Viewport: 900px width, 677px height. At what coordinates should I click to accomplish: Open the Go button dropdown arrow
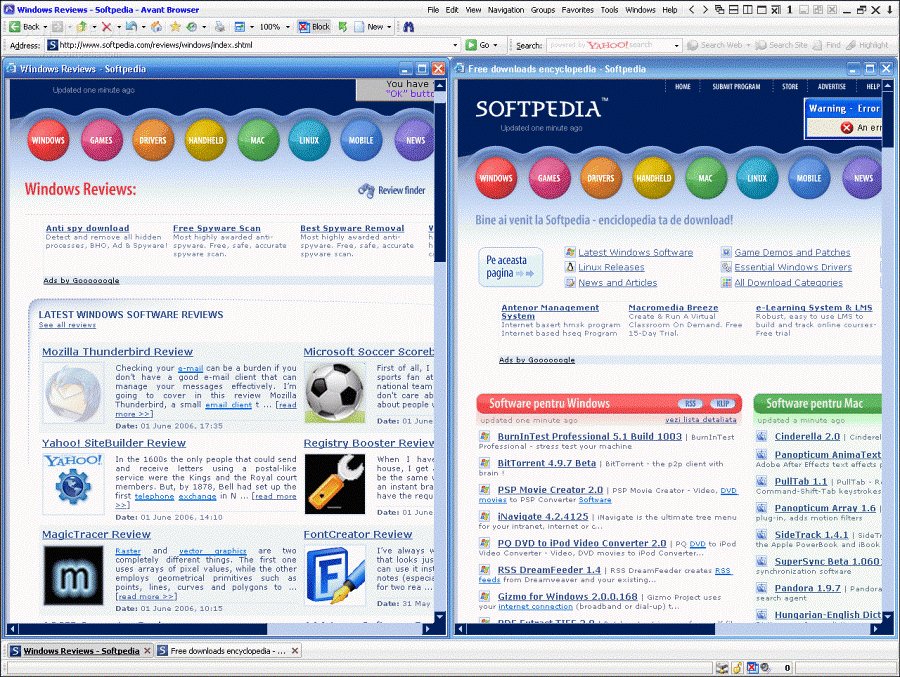tap(495, 45)
